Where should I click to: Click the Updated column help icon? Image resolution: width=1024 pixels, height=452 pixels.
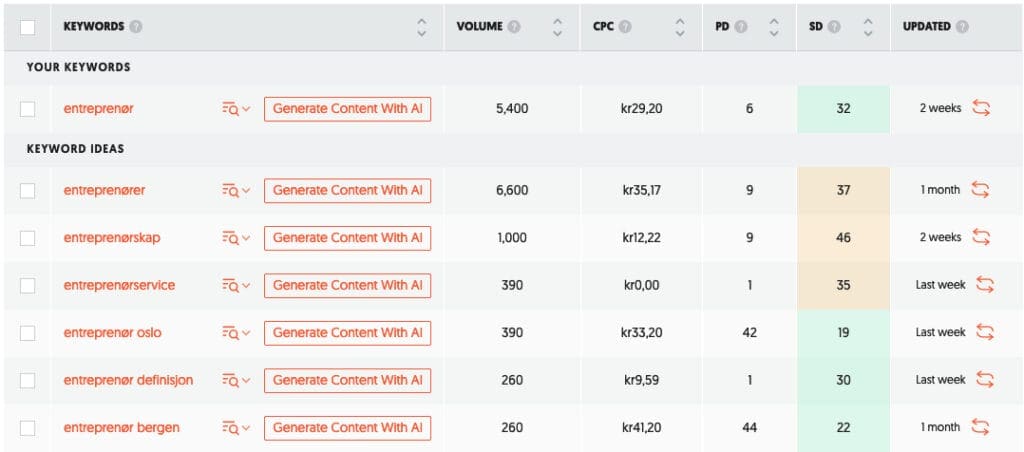coord(962,27)
